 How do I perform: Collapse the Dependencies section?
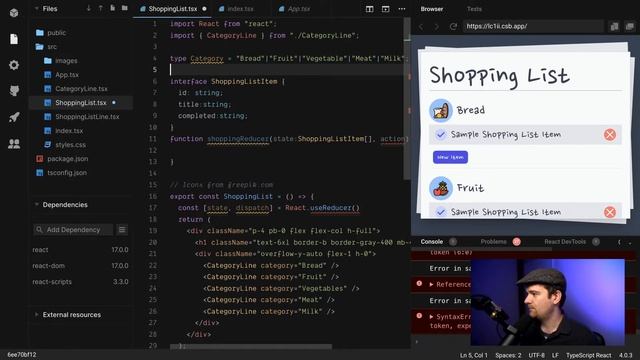tap(36, 204)
